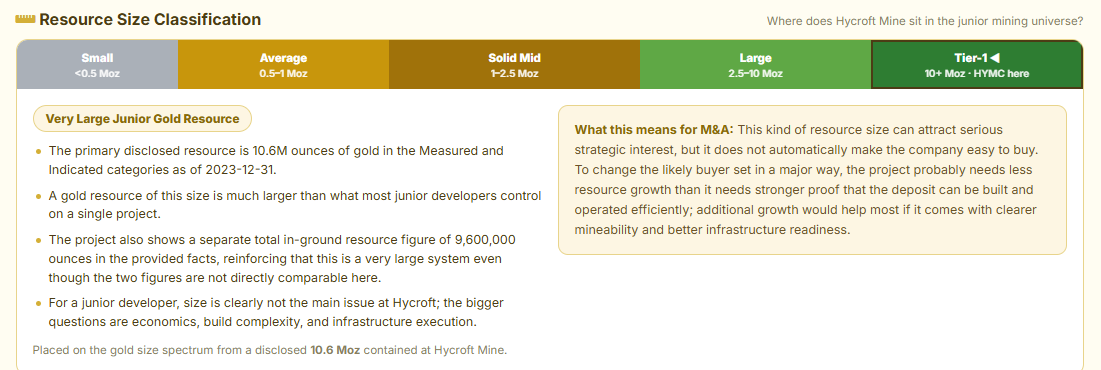The height and width of the screenshot is (370, 1101).
Task: Click the Resource Size Classification heading
Action: [x=150, y=20]
